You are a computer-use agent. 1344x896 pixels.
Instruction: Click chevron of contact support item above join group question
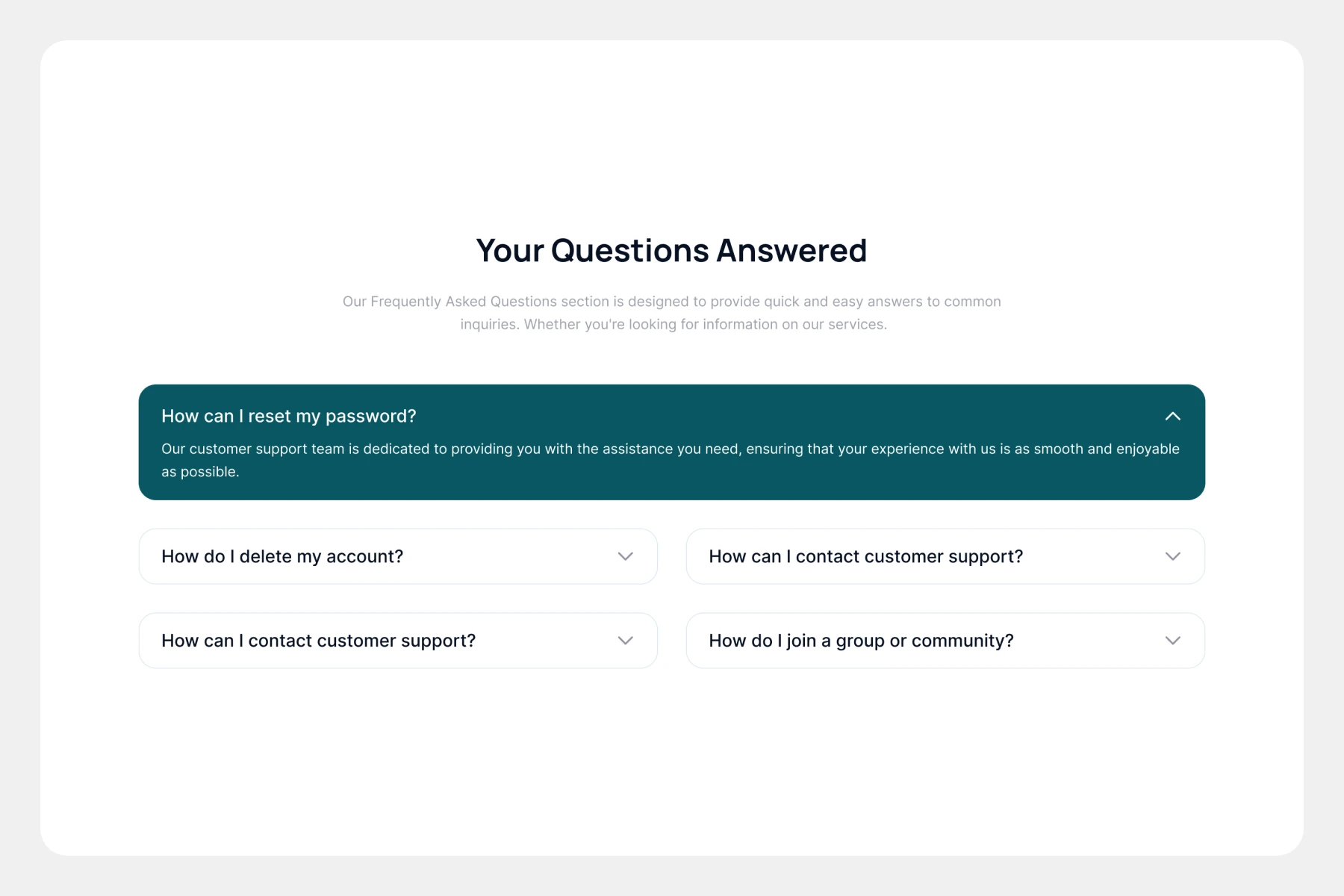tap(1172, 556)
